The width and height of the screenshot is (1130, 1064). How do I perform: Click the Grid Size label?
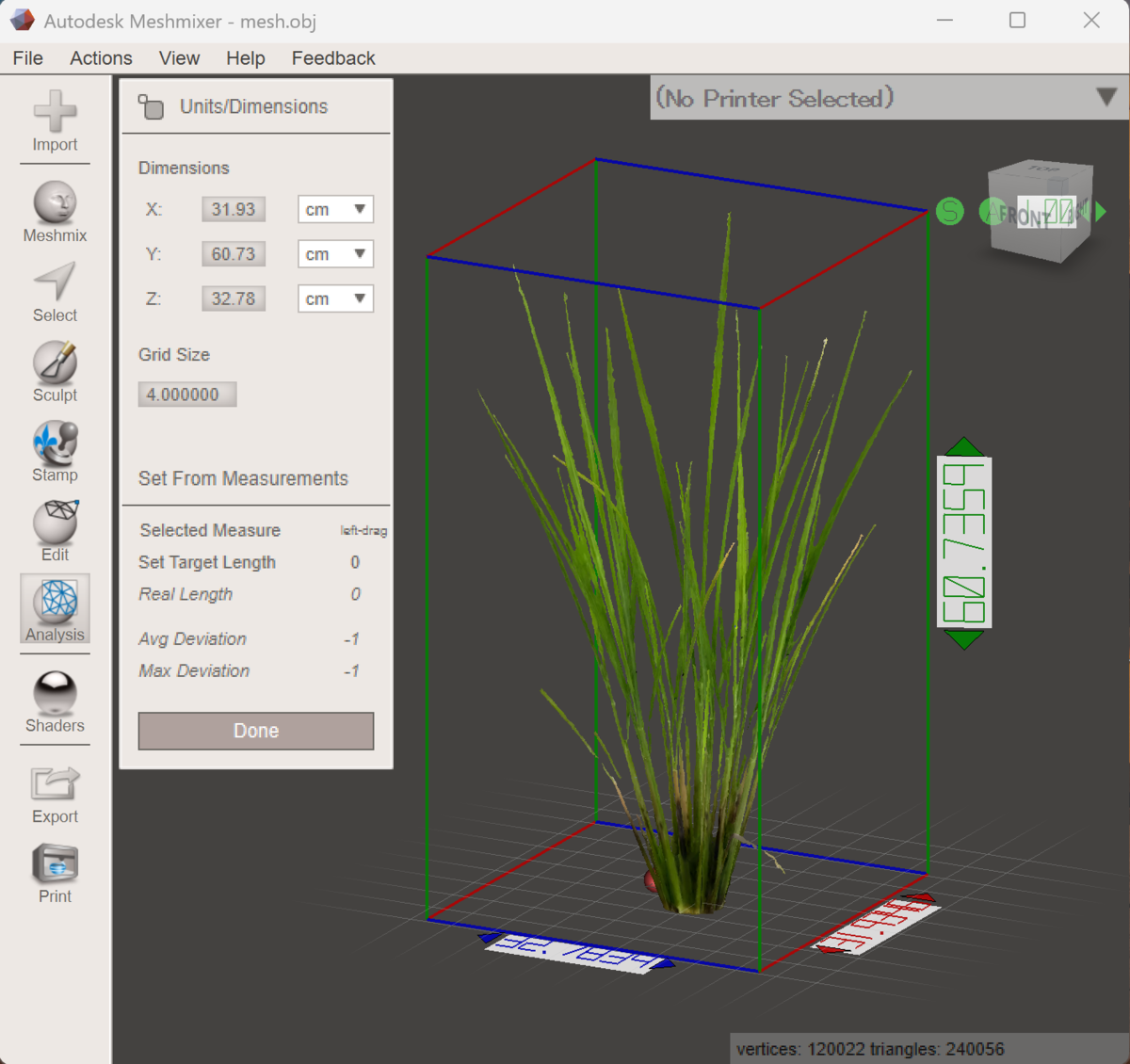(174, 355)
